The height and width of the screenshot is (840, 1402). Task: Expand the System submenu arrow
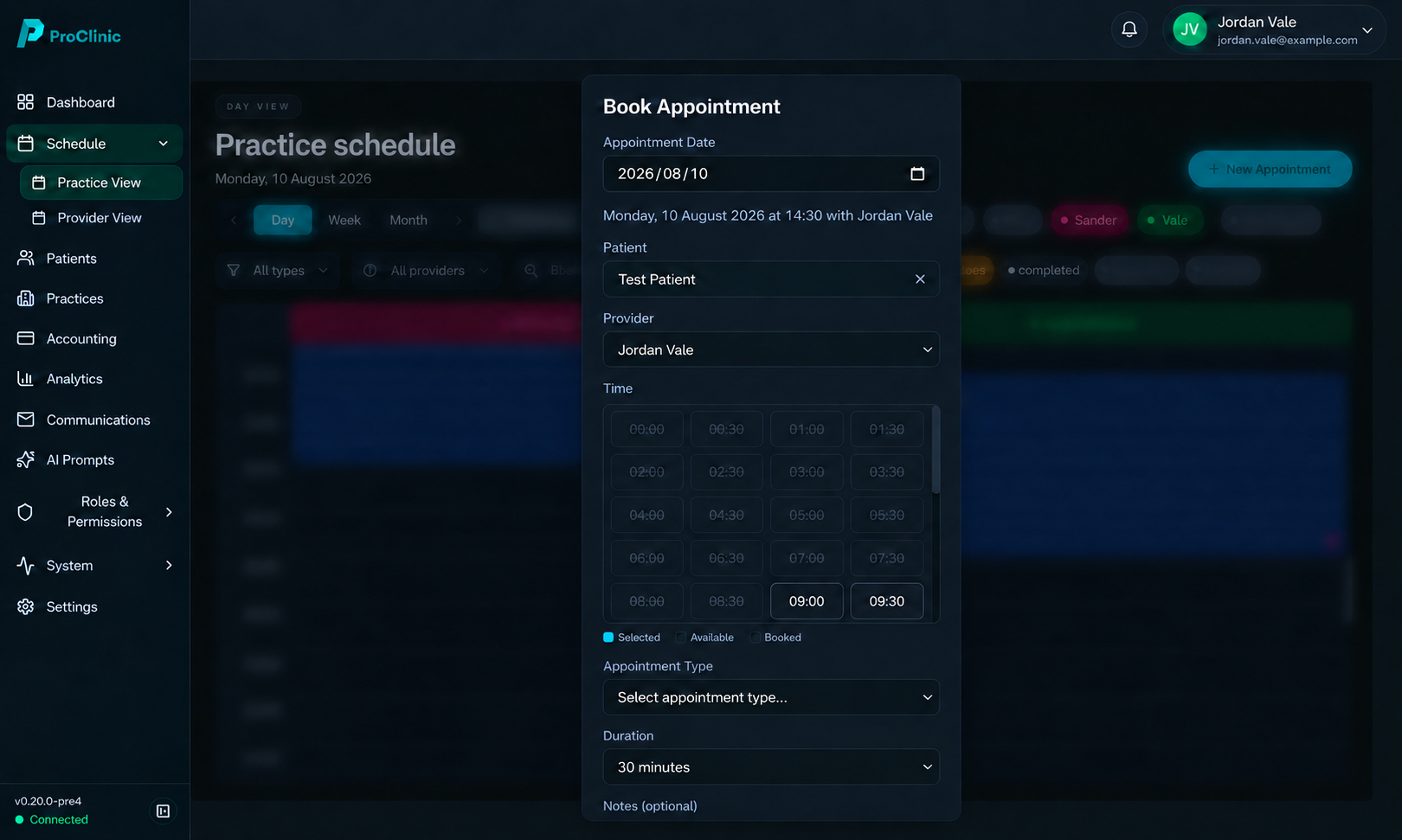point(169,566)
